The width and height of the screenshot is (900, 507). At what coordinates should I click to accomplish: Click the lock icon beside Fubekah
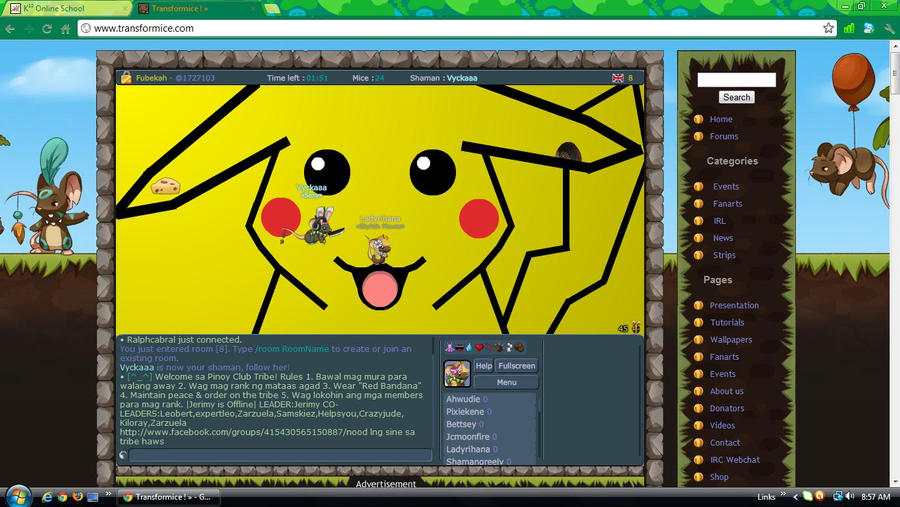click(126, 78)
